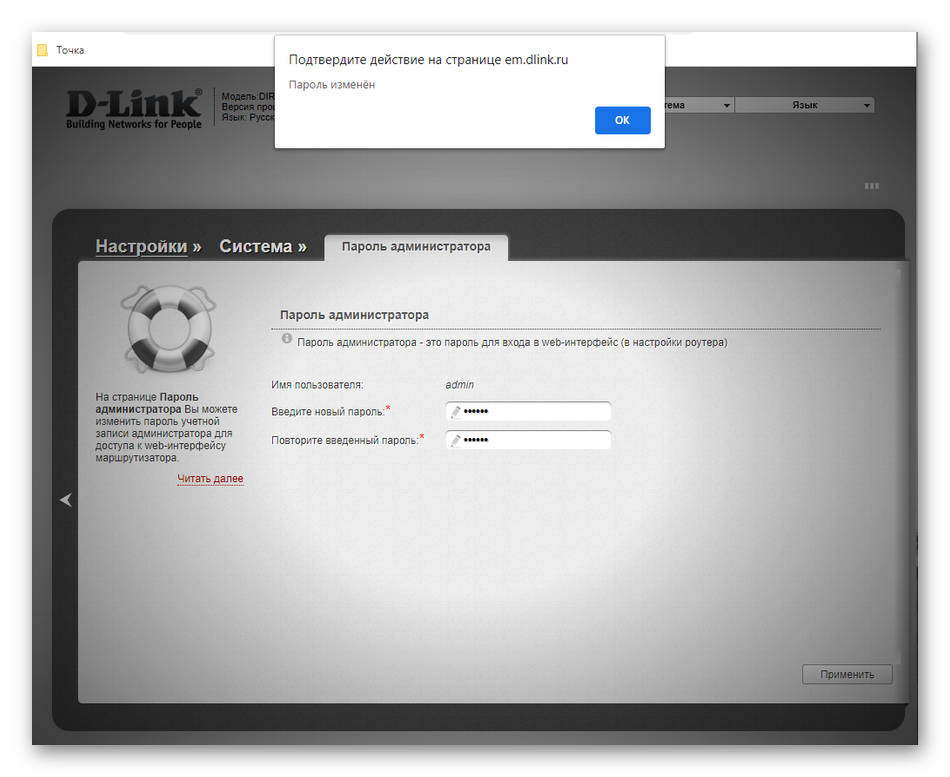Click the pencil icon in repeat password field
The width and height of the screenshot is (950, 777).
(456, 440)
